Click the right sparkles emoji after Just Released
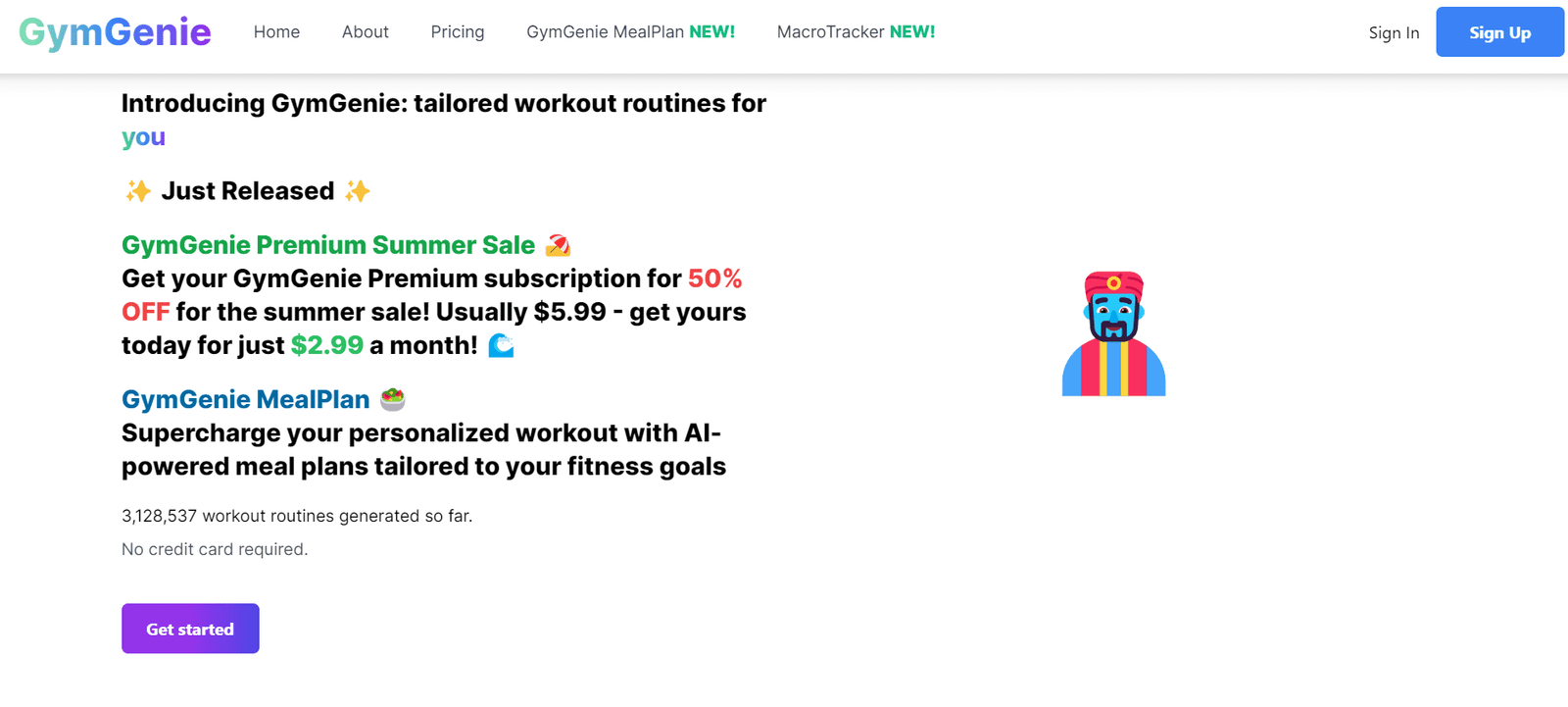Image resolution: width=1568 pixels, height=707 pixels. [x=357, y=191]
